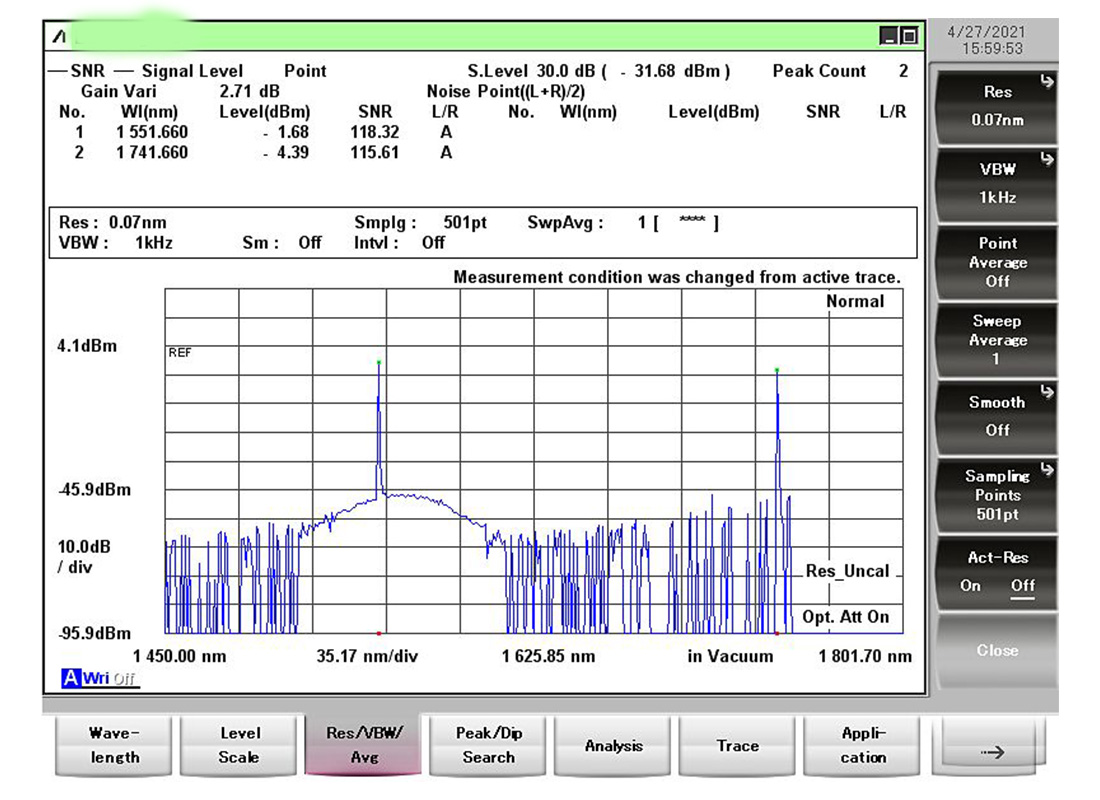Screen dimensions: 1100x800
Task: Open the Res 0.07nm resolution submenu
Action: 996,105
